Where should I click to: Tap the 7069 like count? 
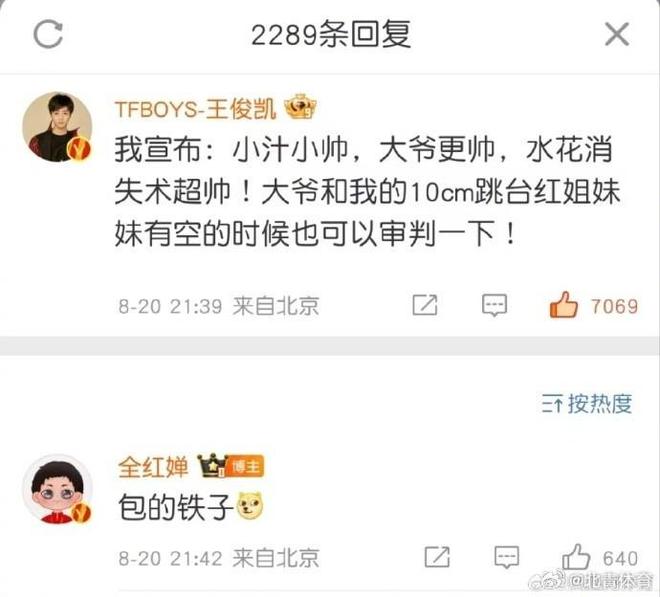click(x=615, y=306)
